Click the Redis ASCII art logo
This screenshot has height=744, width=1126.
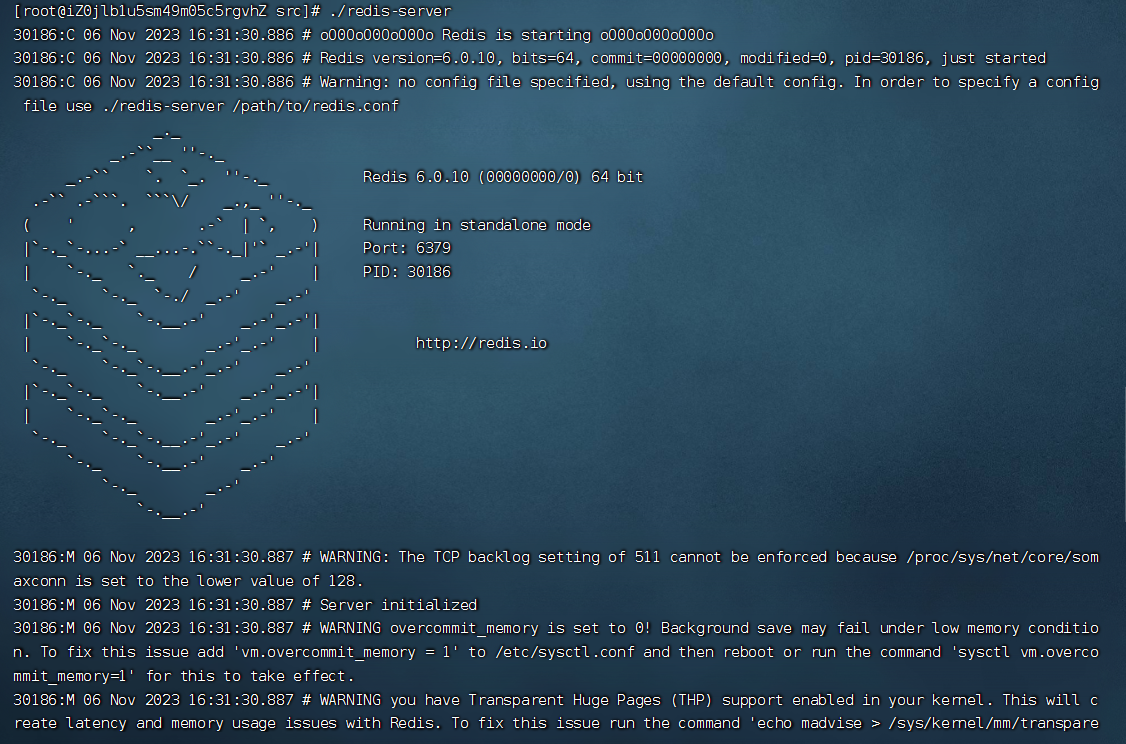171,323
